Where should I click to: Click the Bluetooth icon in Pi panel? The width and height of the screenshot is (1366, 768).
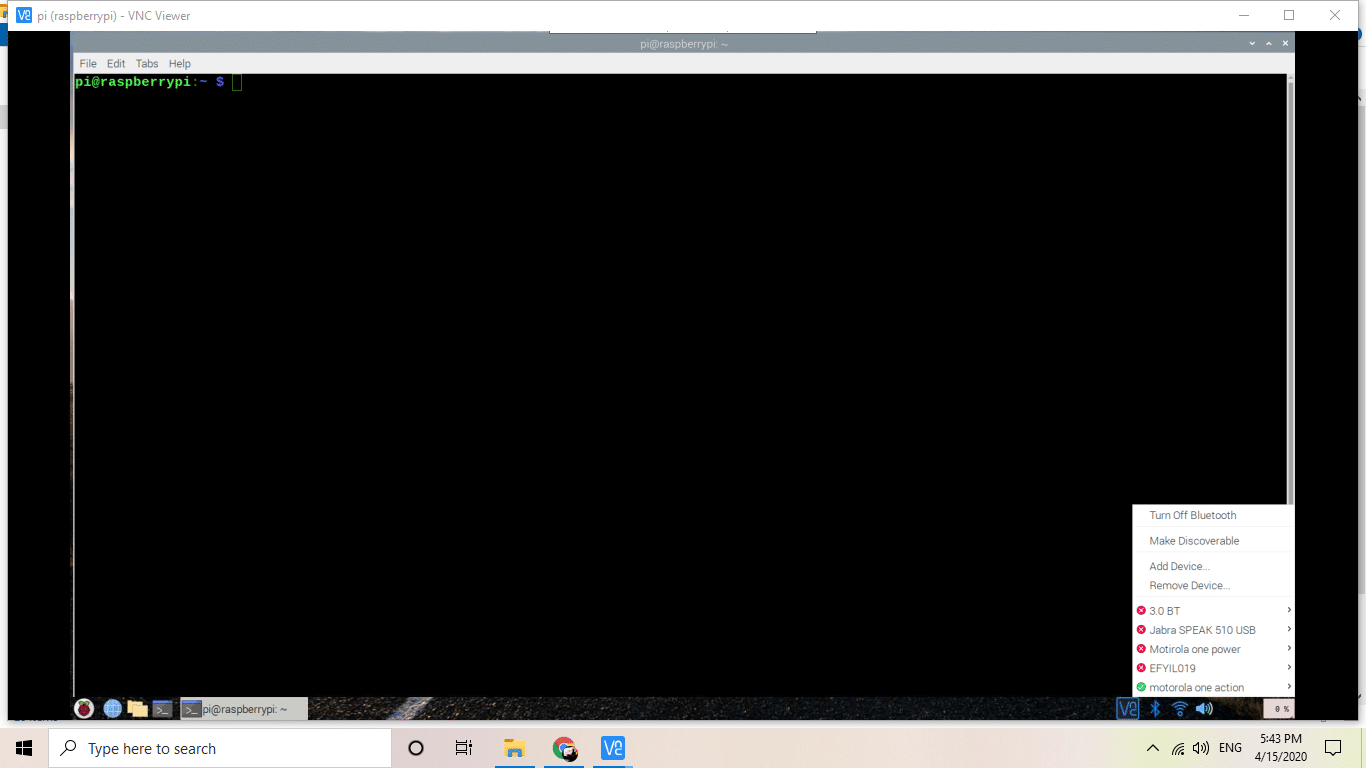(x=1154, y=709)
